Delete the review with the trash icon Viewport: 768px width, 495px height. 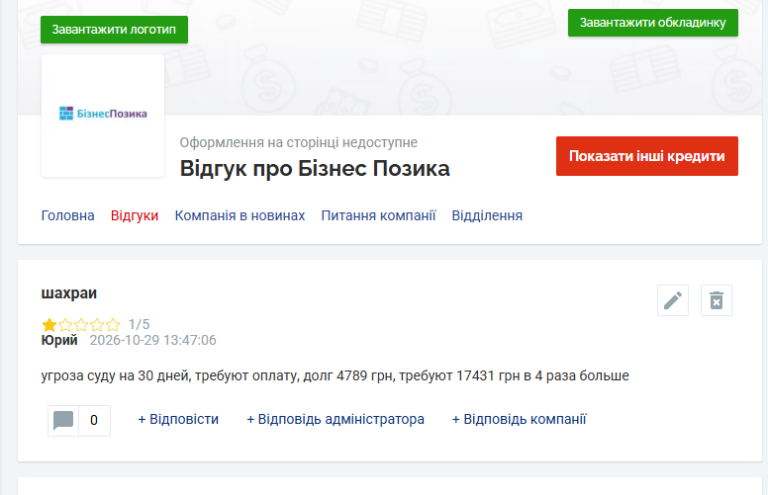716,300
